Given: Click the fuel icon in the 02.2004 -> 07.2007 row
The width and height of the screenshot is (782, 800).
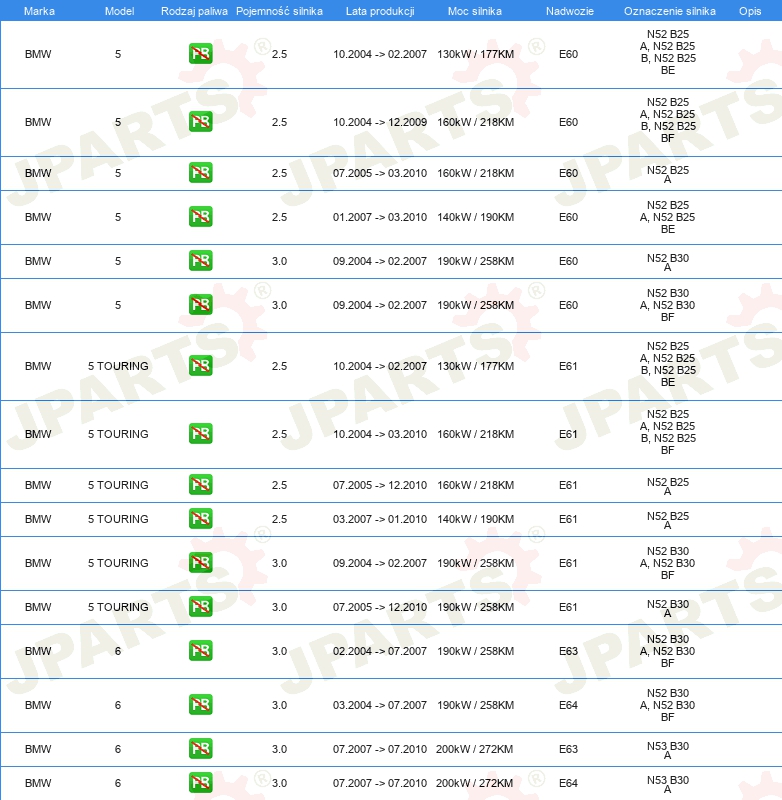Looking at the screenshot, I should (200, 651).
